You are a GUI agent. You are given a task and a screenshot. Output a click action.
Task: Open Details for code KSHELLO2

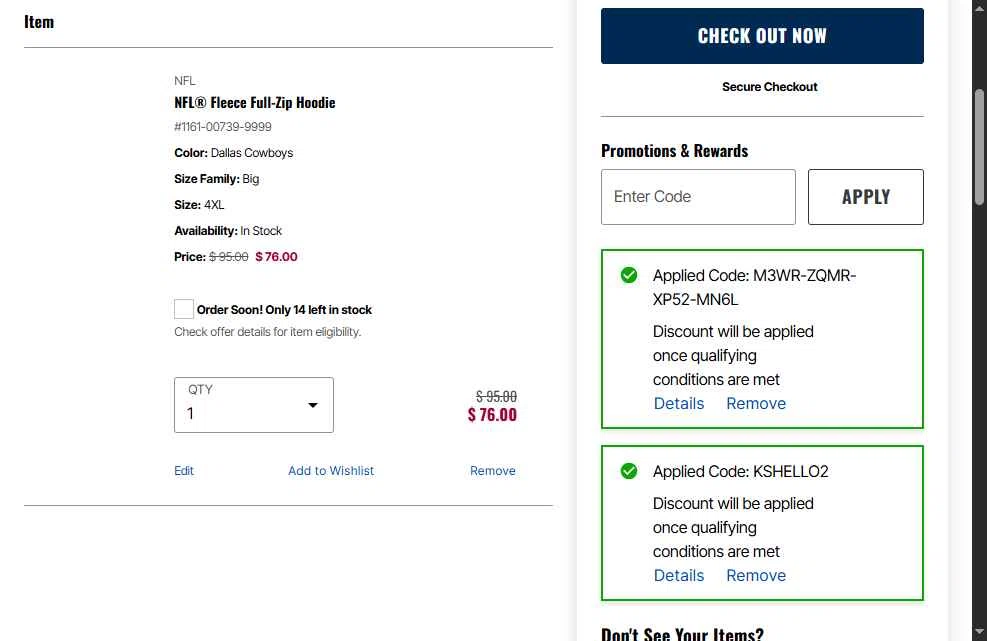679,575
